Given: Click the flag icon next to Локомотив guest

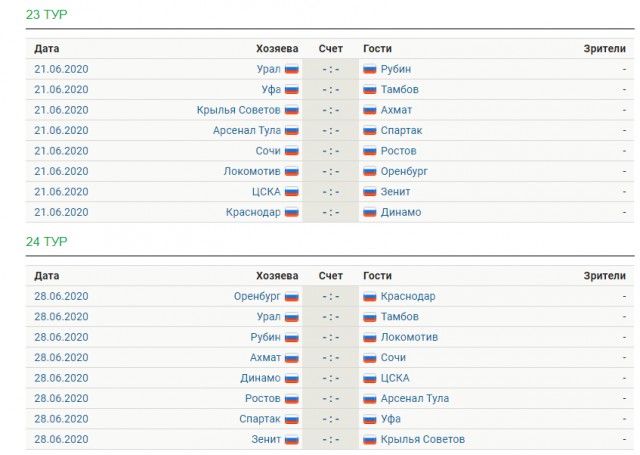Looking at the screenshot, I should tap(370, 337).
